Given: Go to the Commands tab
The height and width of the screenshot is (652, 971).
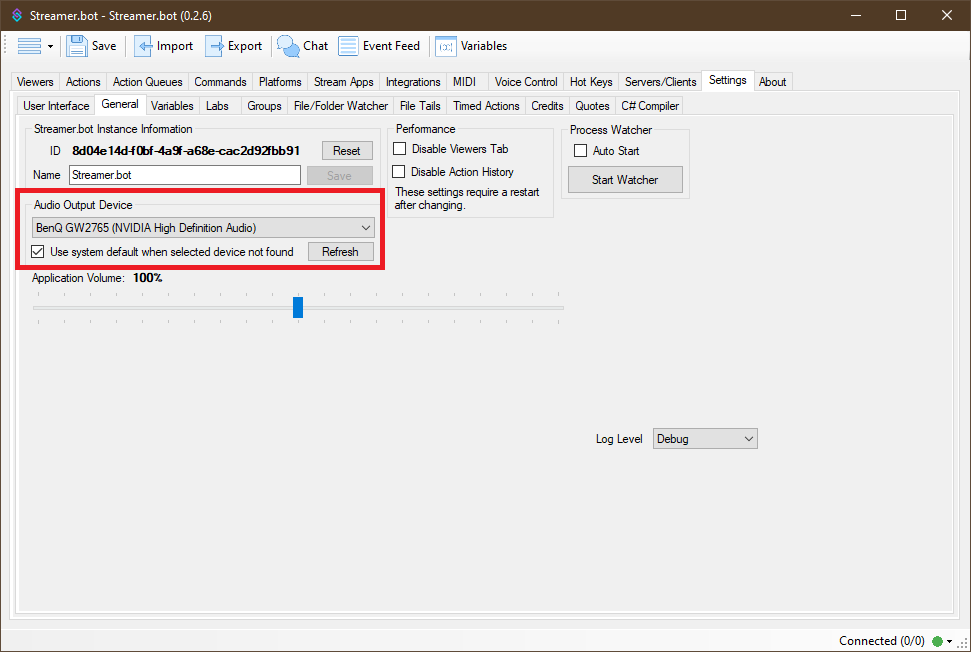Looking at the screenshot, I should click(220, 82).
